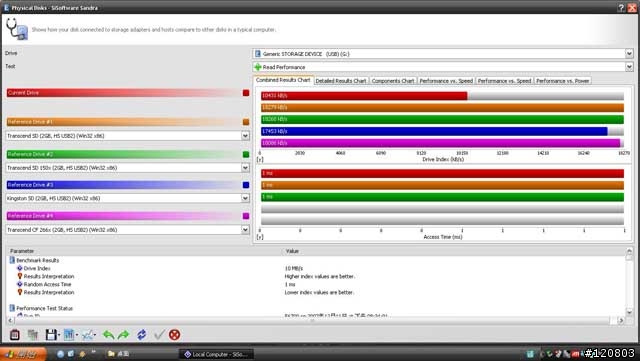
Task: Click the Benchmark Results section icon
Action: pos(12,260)
